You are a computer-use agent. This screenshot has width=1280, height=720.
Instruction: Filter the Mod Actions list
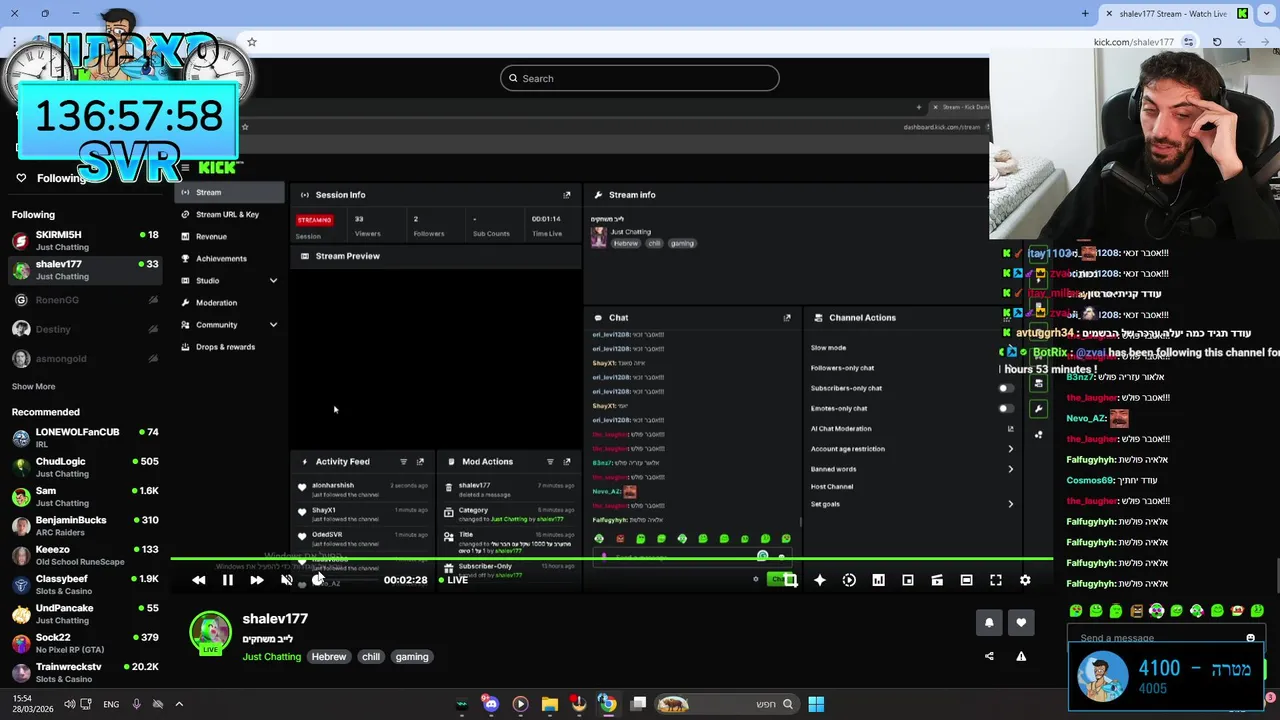point(550,462)
